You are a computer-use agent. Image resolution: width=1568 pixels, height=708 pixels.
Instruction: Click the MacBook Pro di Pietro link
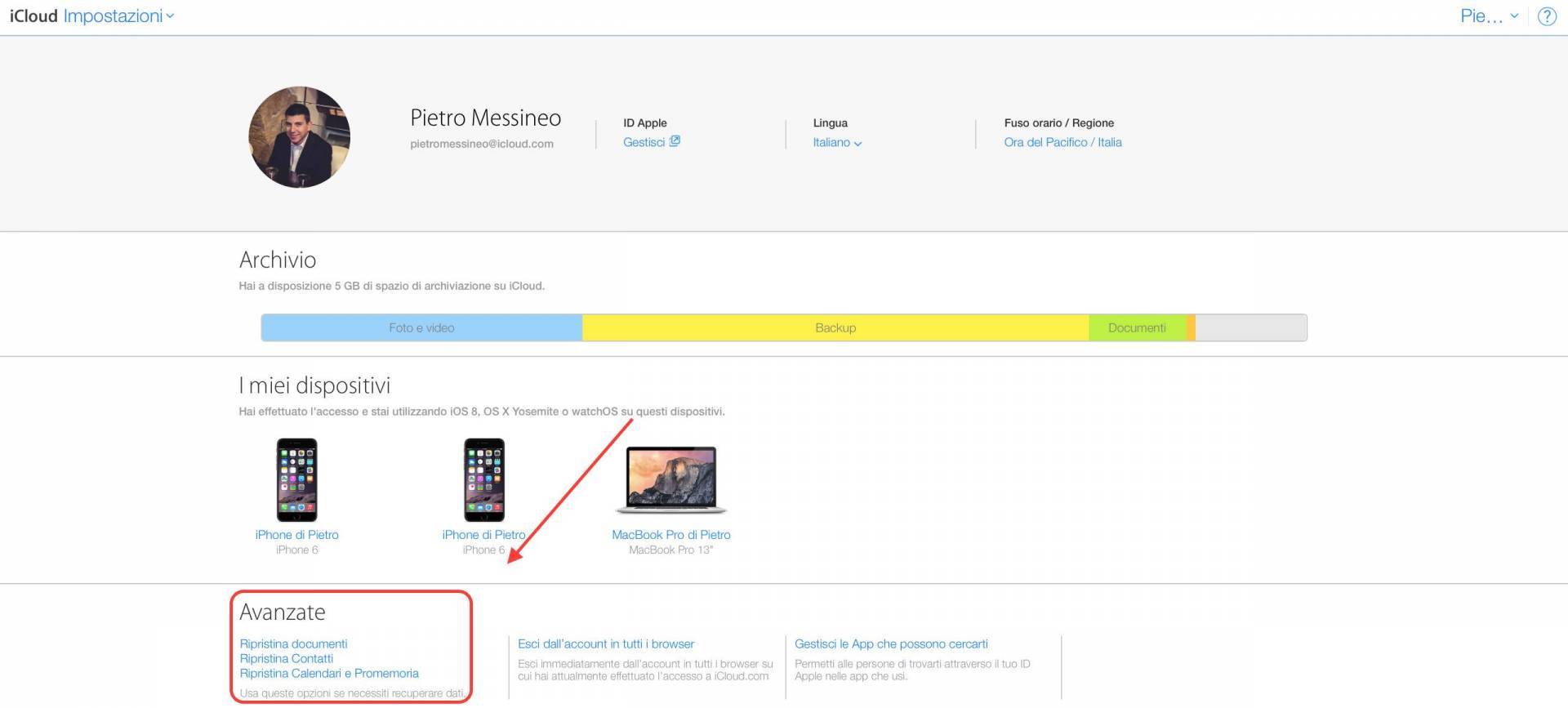pyautogui.click(x=671, y=535)
